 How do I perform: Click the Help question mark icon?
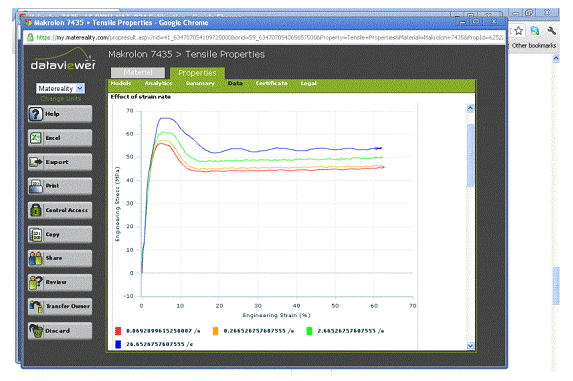(x=36, y=114)
